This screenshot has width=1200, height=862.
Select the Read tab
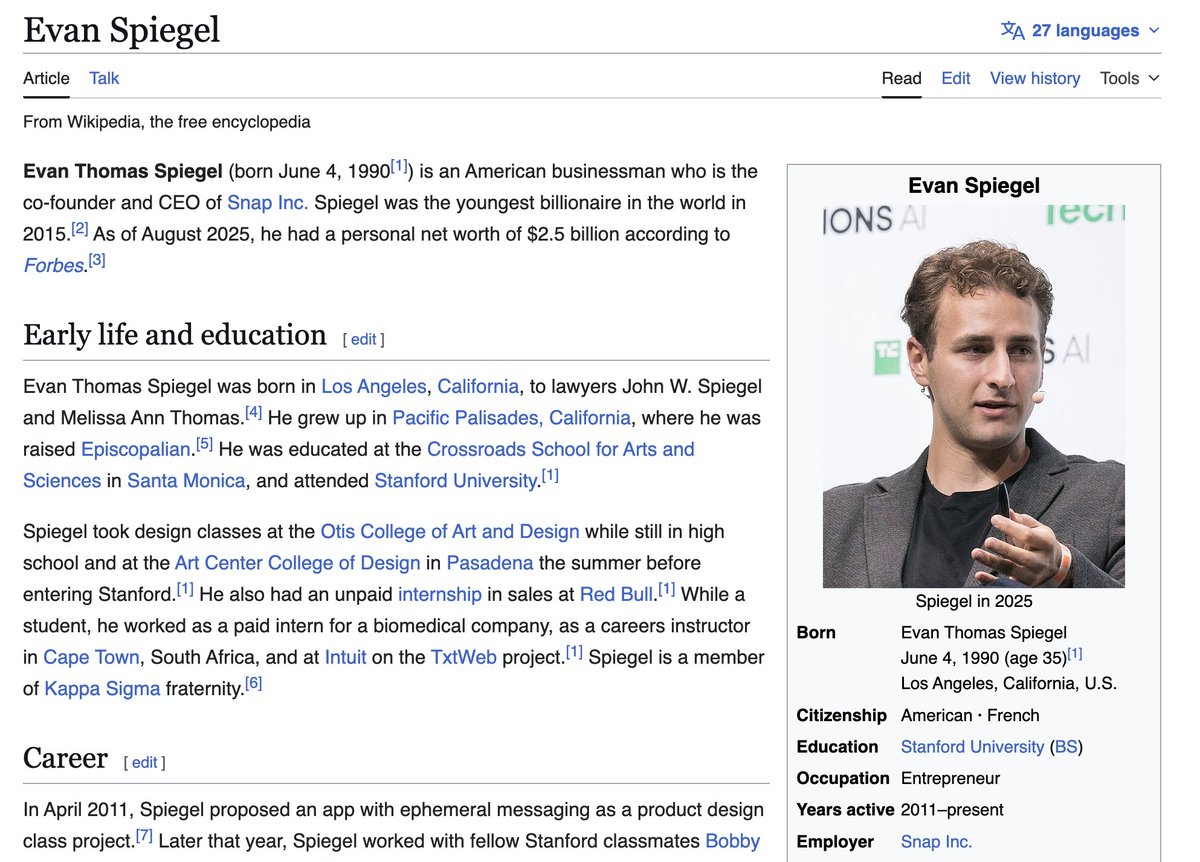pos(901,78)
